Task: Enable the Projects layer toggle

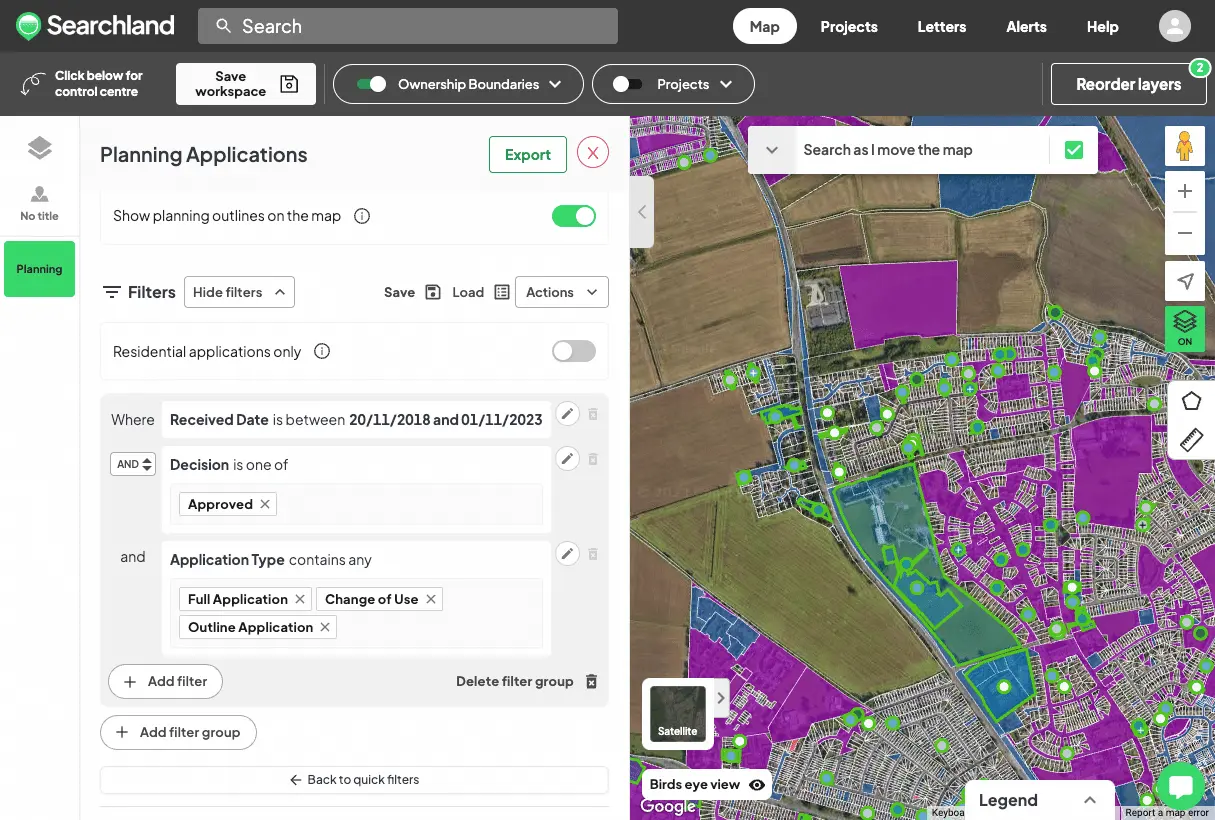Action: point(628,84)
